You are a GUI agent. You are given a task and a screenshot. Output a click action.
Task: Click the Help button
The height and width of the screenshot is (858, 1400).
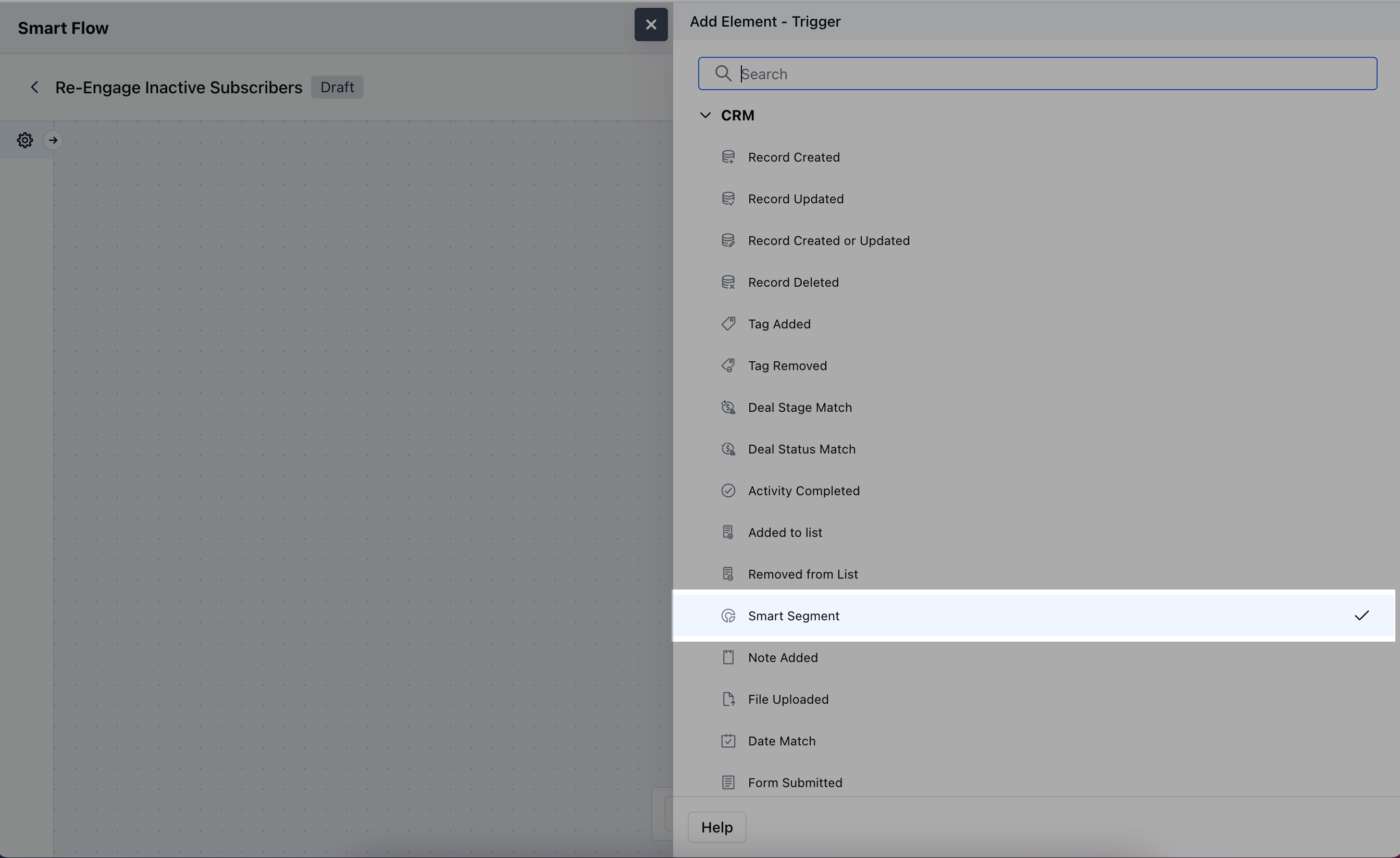[x=716, y=827]
